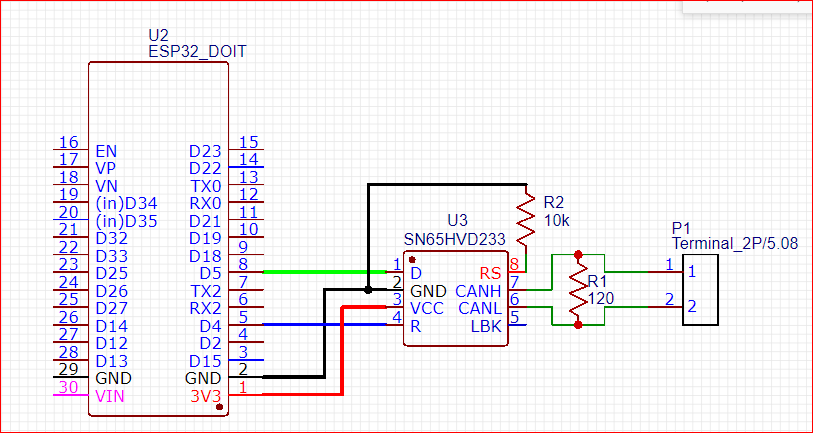Select the red RS pin label

point(491,273)
